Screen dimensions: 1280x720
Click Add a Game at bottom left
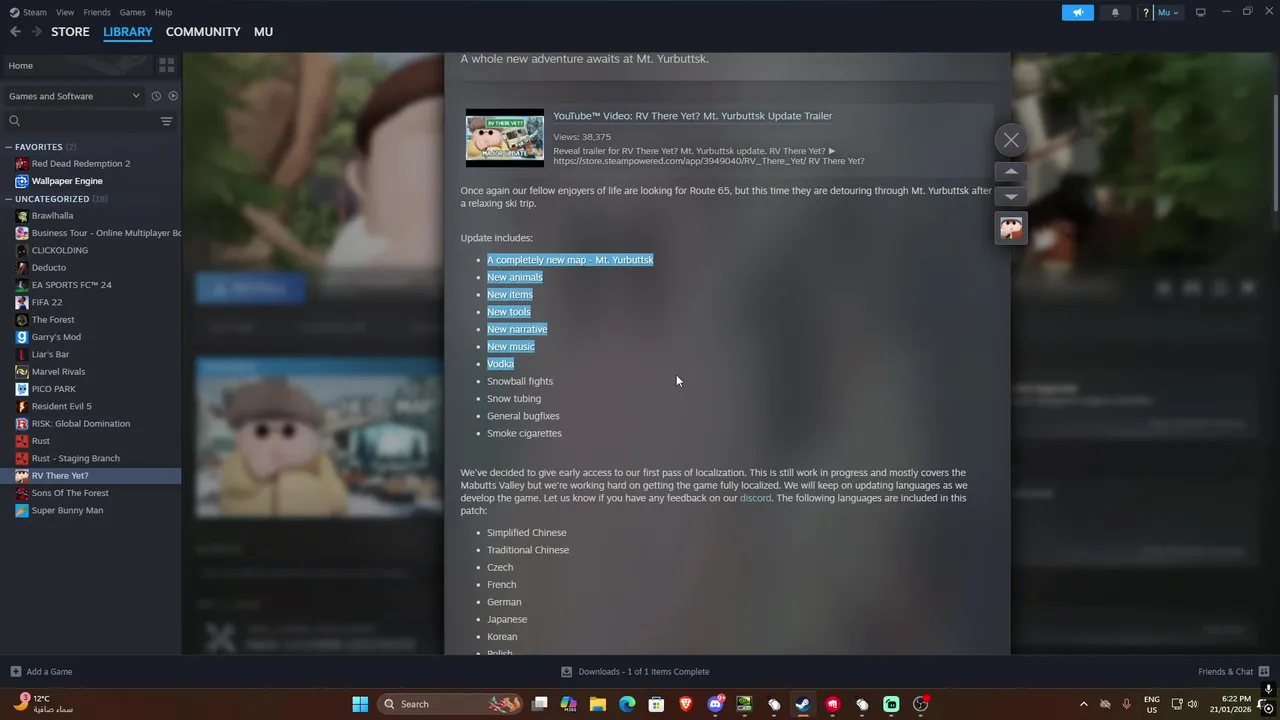point(41,672)
